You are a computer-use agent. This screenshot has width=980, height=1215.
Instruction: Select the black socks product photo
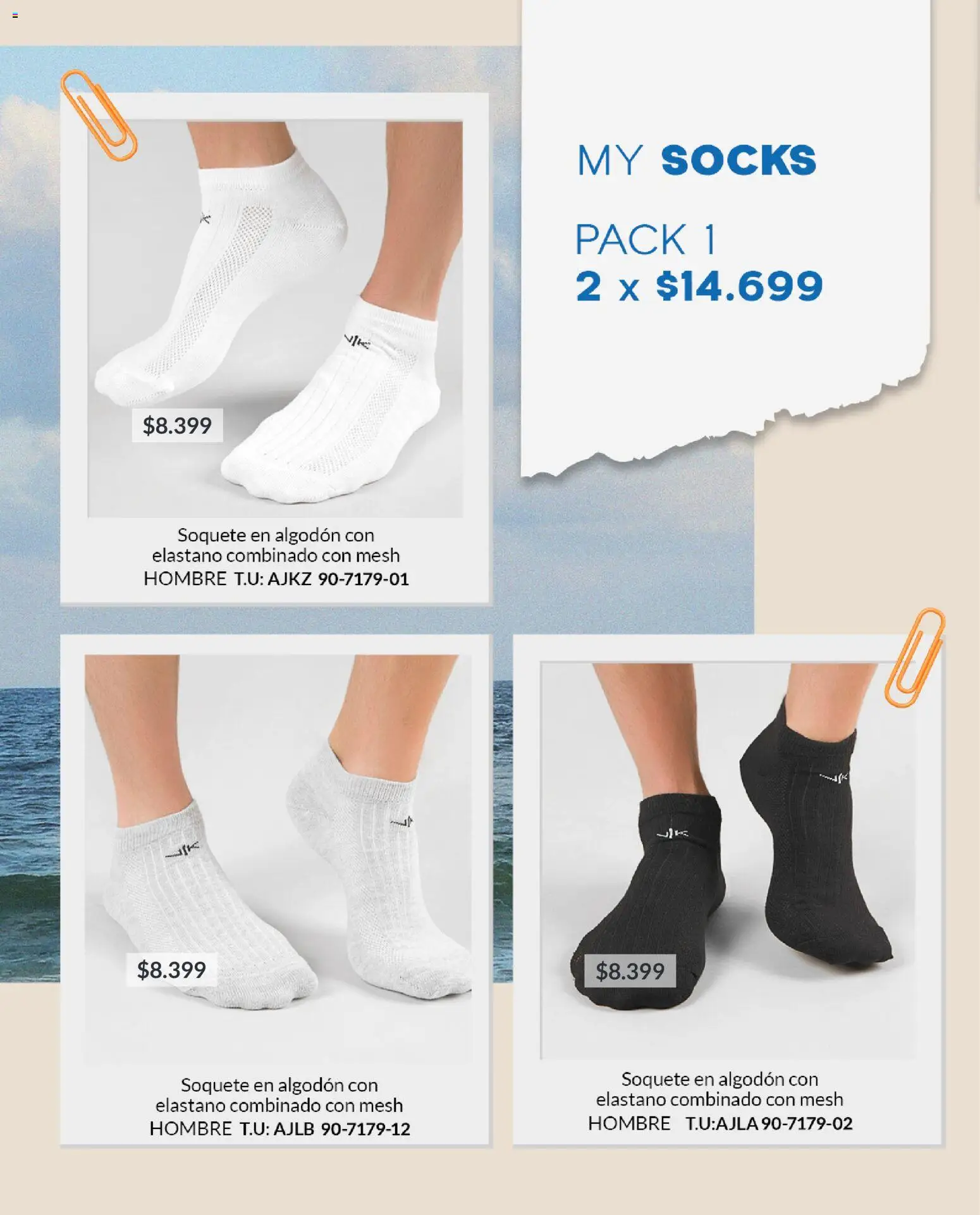(728, 861)
